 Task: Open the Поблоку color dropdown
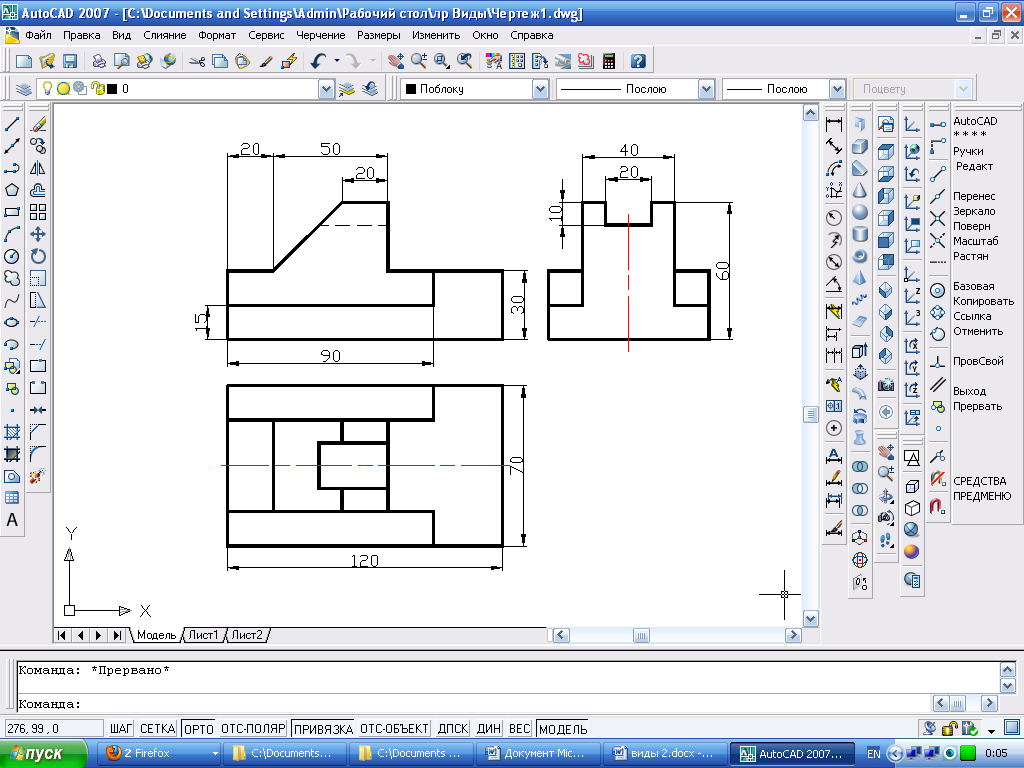(540, 89)
